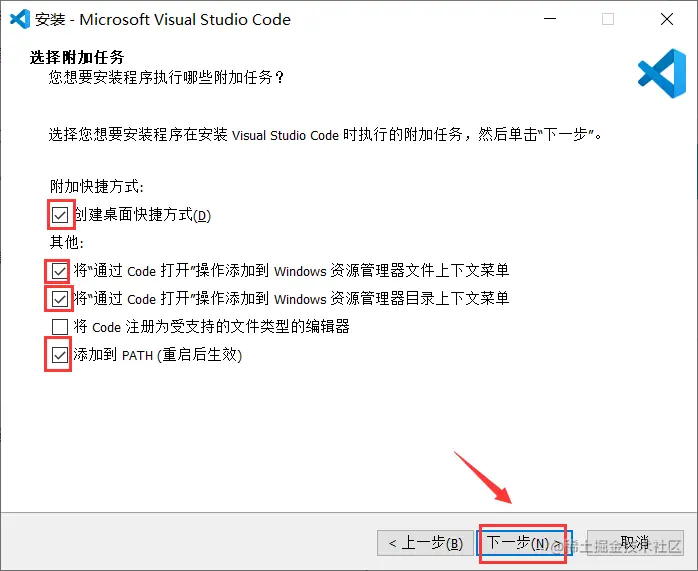
Task: Click the 下一步(N) next button
Action: [524, 543]
